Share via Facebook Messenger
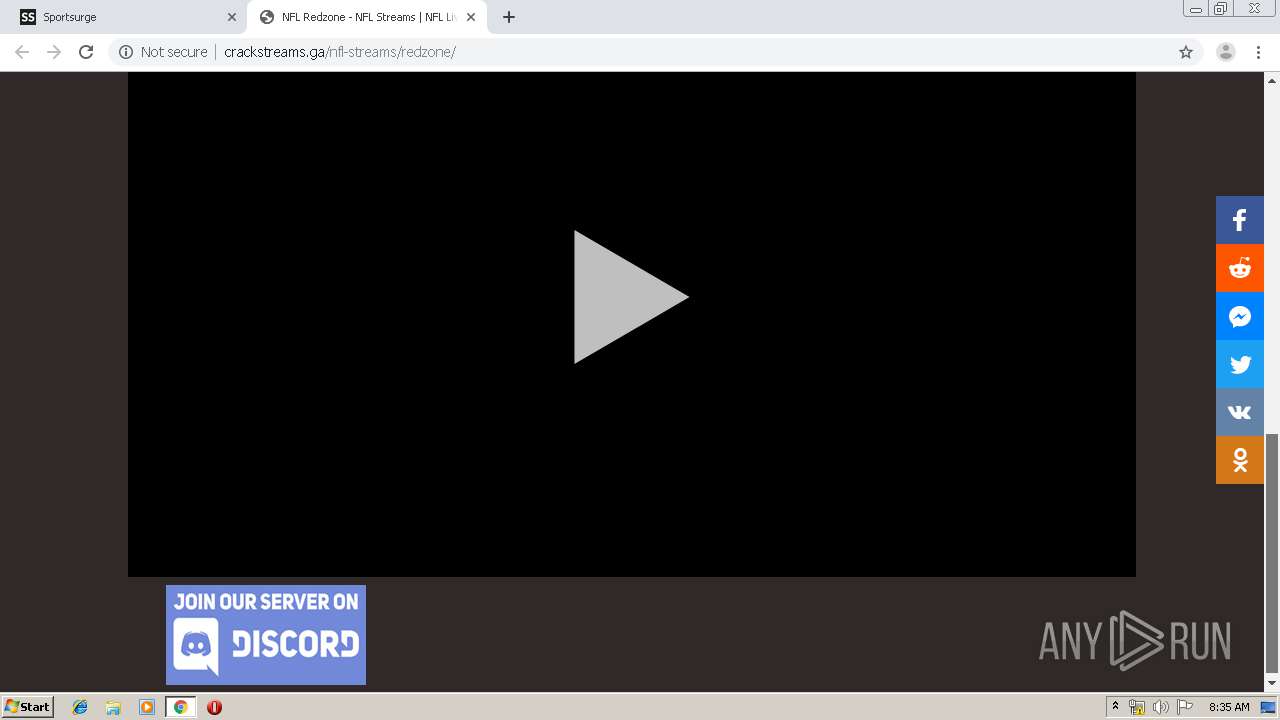1280x720 pixels. point(1240,316)
